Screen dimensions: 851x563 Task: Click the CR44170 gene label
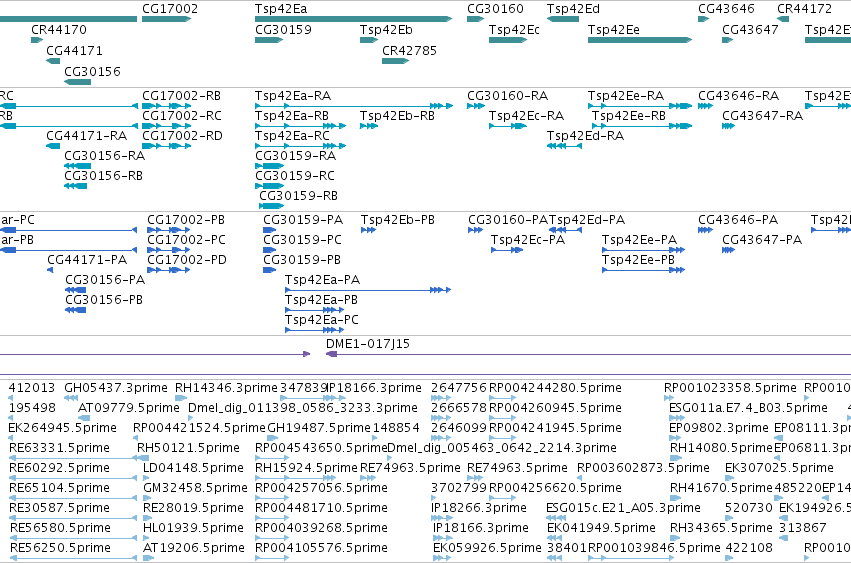pyautogui.click(x=59, y=29)
